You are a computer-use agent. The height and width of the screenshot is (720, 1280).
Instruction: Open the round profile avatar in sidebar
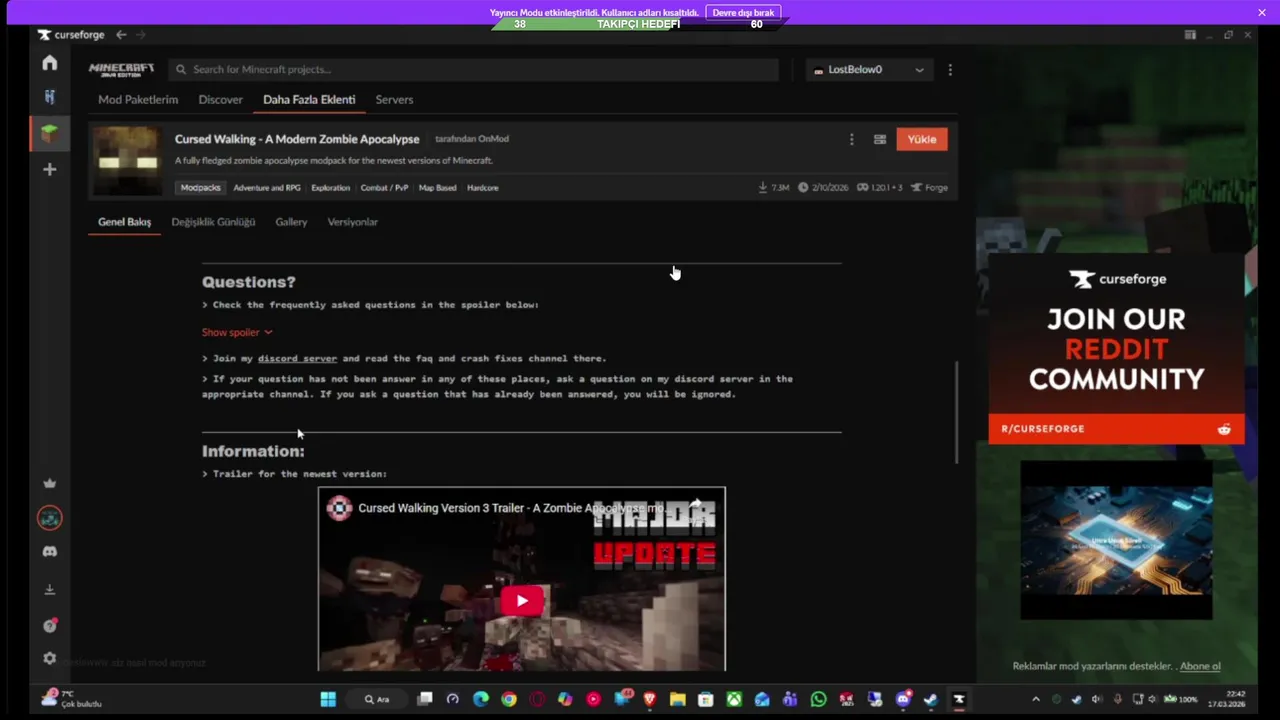pyautogui.click(x=49, y=518)
